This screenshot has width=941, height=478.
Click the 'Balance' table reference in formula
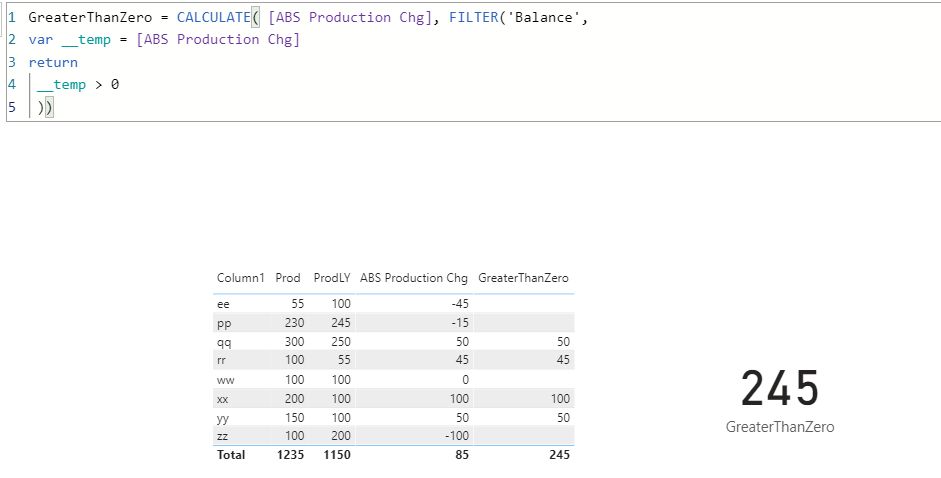tap(544, 17)
